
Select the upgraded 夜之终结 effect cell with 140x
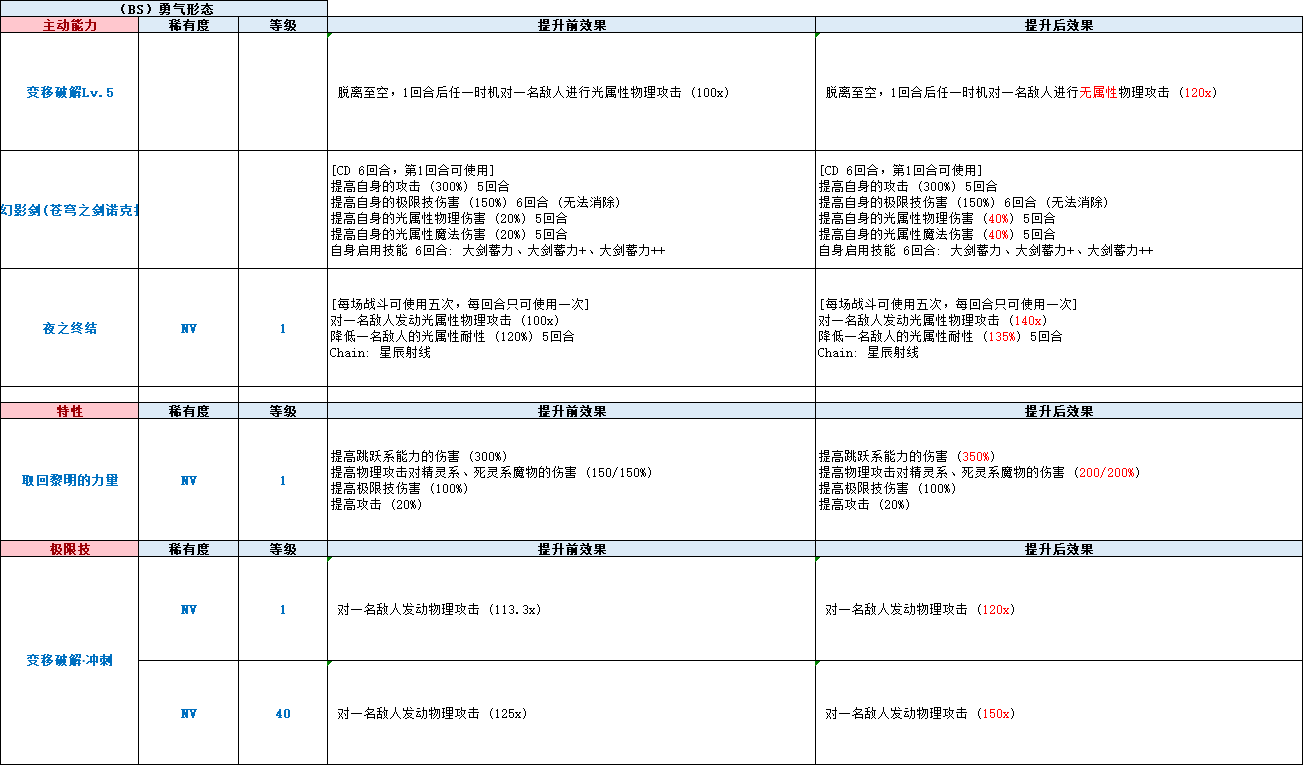tap(1059, 328)
